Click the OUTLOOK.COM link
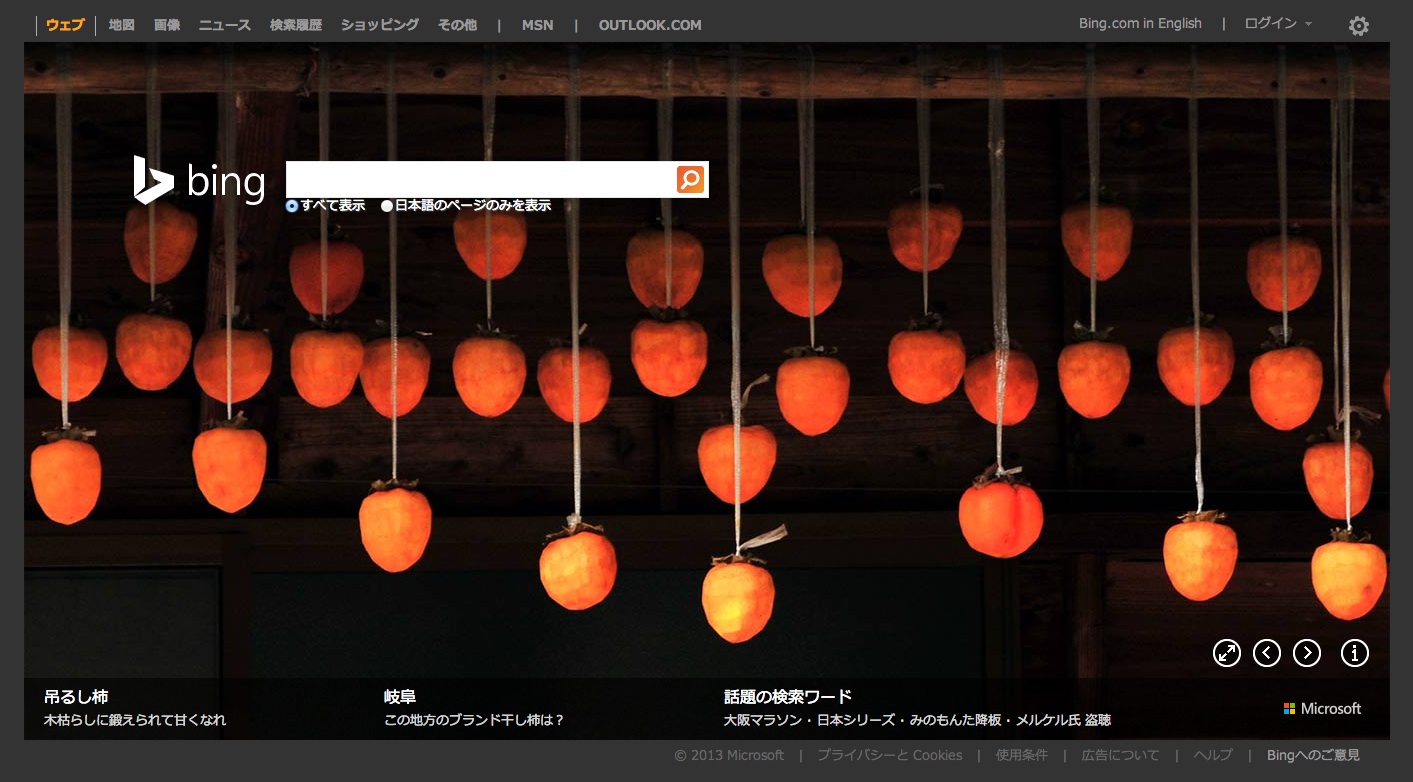The height and width of the screenshot is (782, 1413). coord(650,25)
